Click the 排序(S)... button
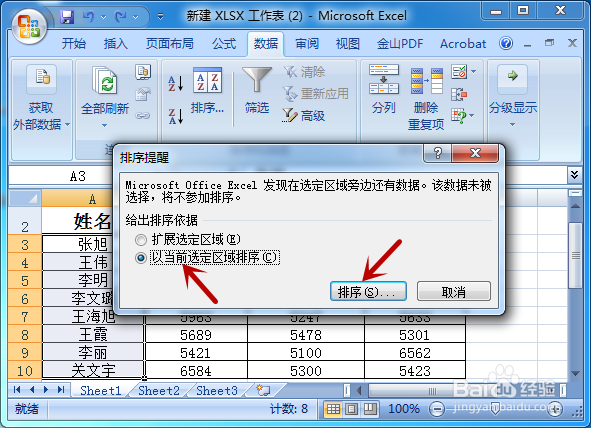Image resolution: width=591 pixels, height=428 pixels. (368, 291)
